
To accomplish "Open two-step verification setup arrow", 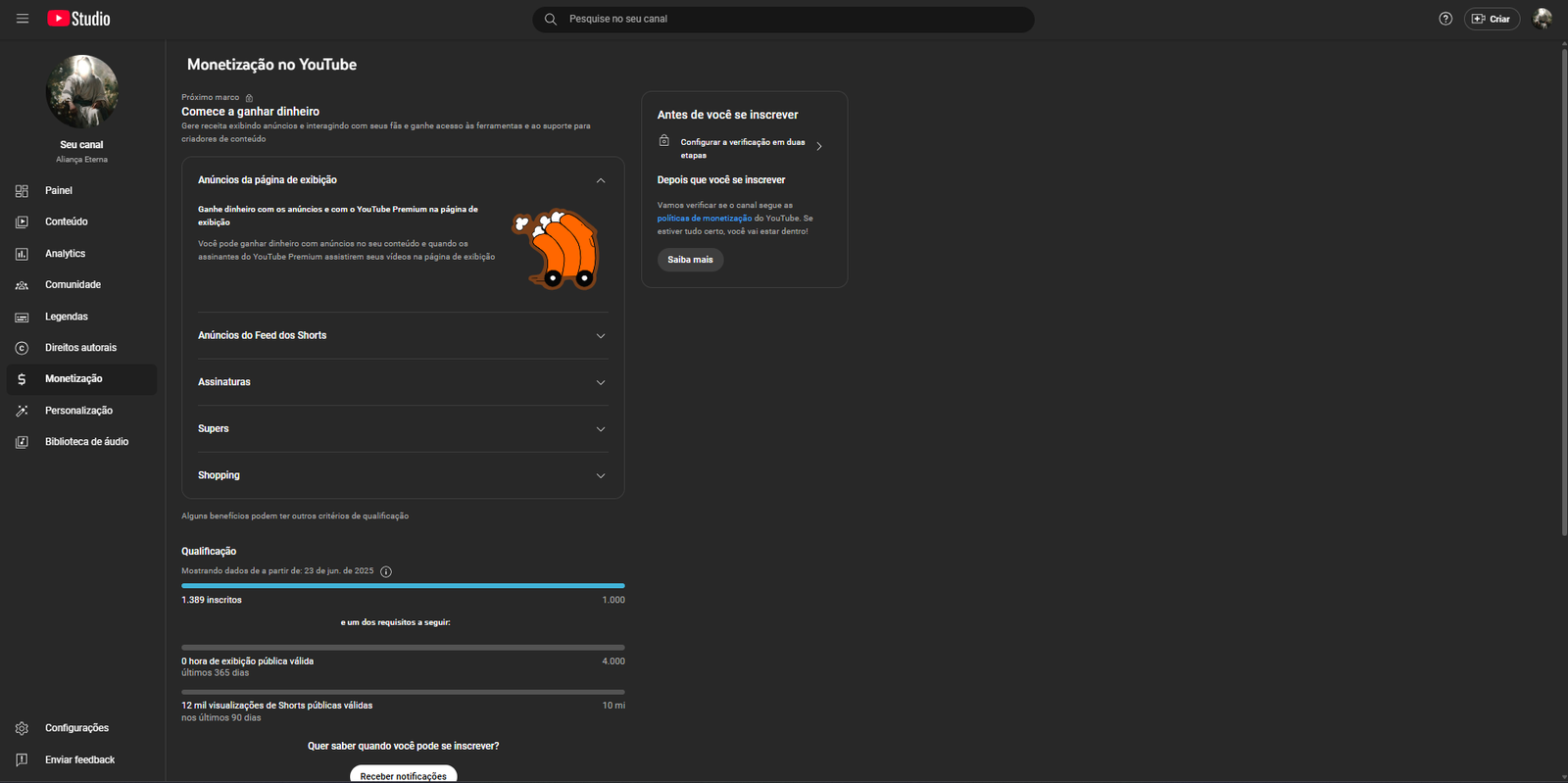I will (x=819, y=146).
